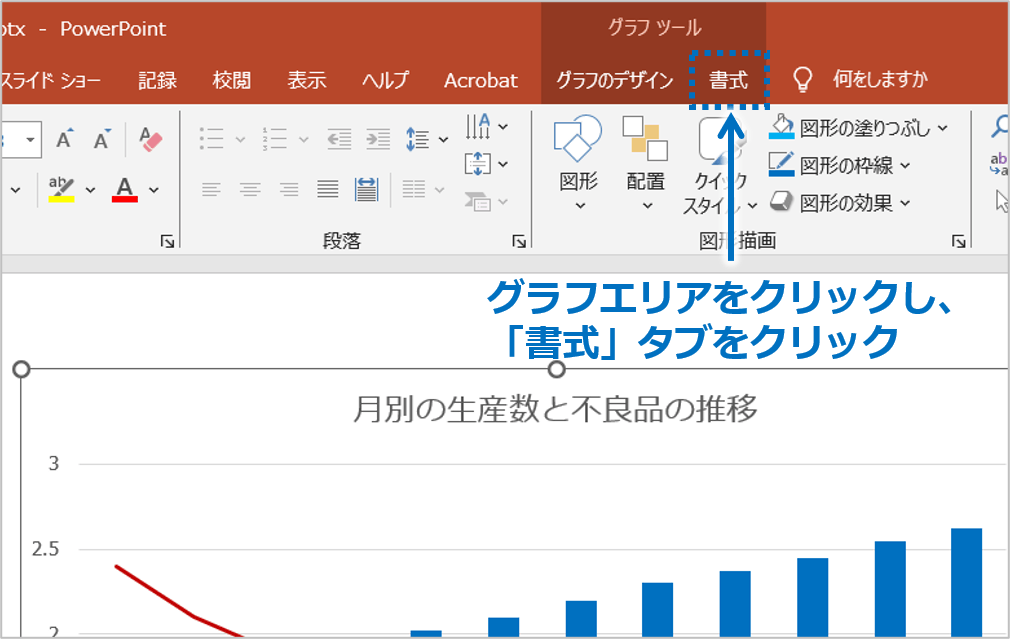
Task: Decrease the list indent level
Action: (x=339, y=138)
